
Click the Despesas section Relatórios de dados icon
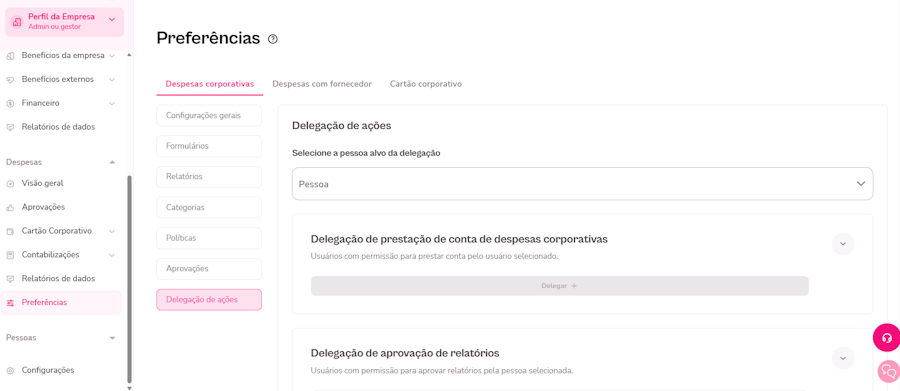10,278
